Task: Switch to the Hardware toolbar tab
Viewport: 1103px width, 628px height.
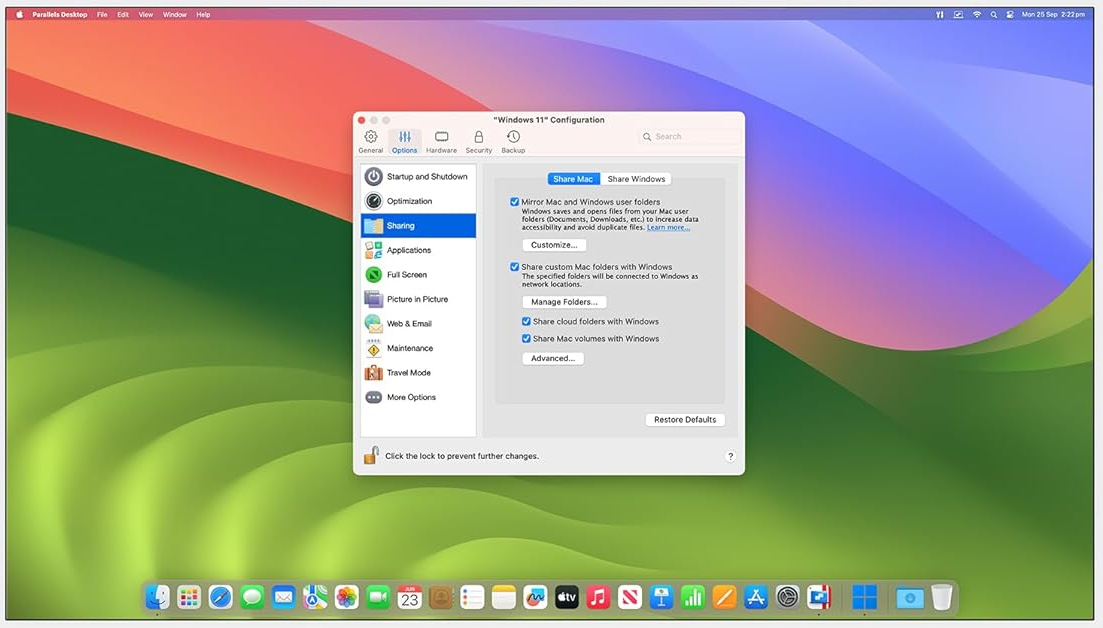Action: (x=441, y=141)
